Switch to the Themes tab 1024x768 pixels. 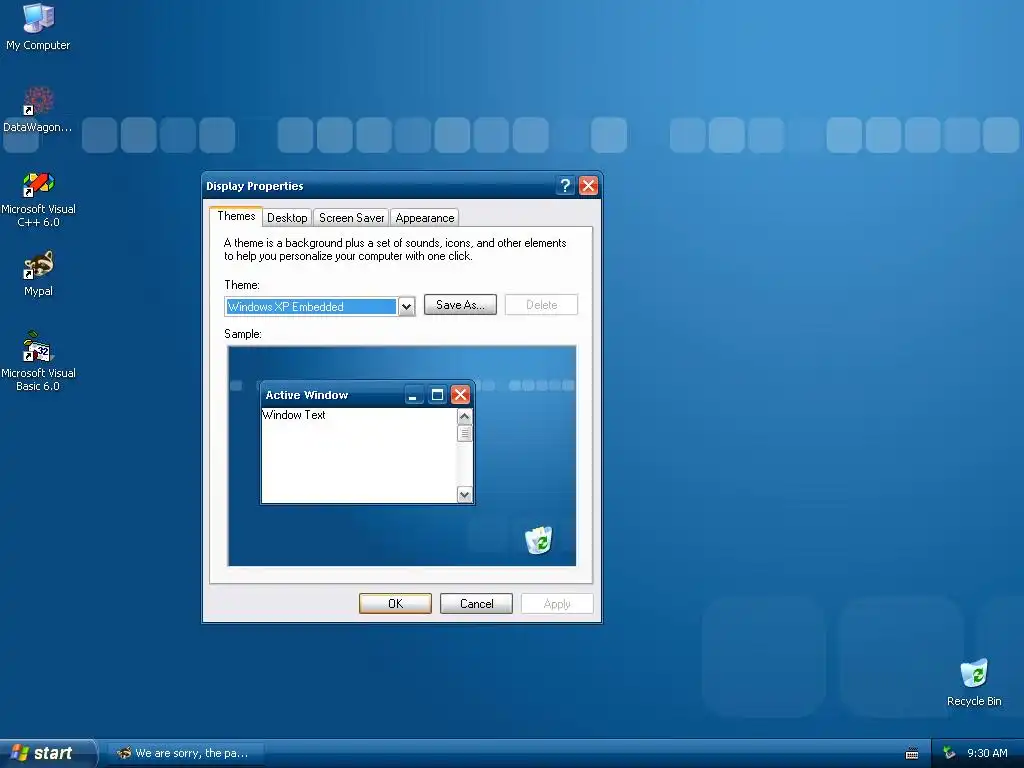pyautogui.click(x=236, y=216)
